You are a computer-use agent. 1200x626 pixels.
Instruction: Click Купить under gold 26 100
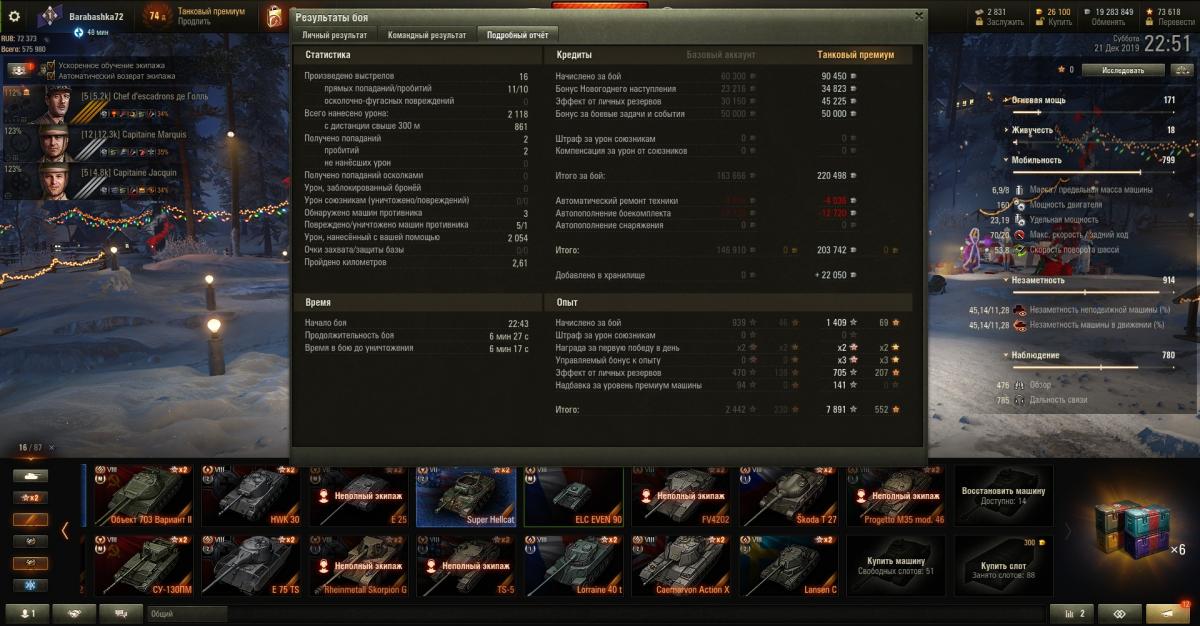click(1059, 22)
